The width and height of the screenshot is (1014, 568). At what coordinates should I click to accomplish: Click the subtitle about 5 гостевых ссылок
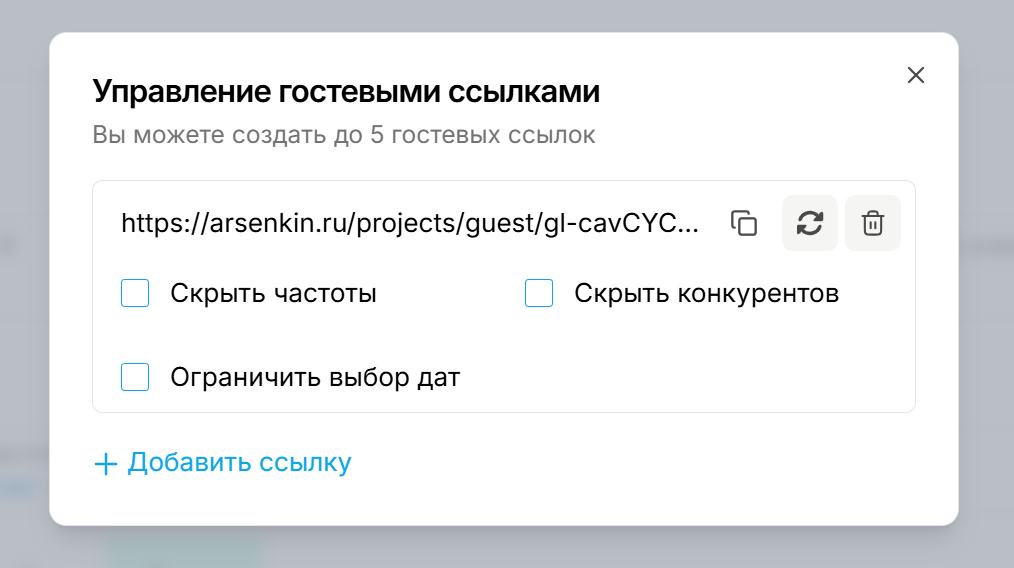[343, 135]
